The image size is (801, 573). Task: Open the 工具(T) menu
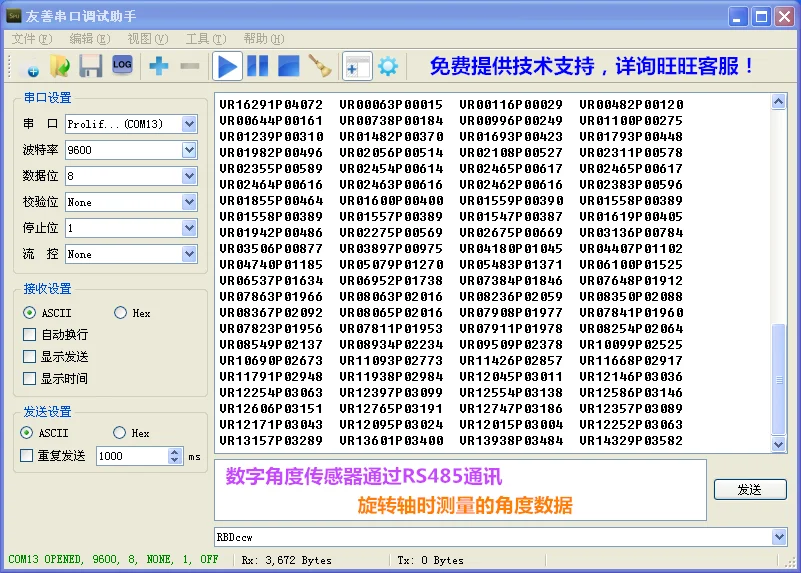205,39
